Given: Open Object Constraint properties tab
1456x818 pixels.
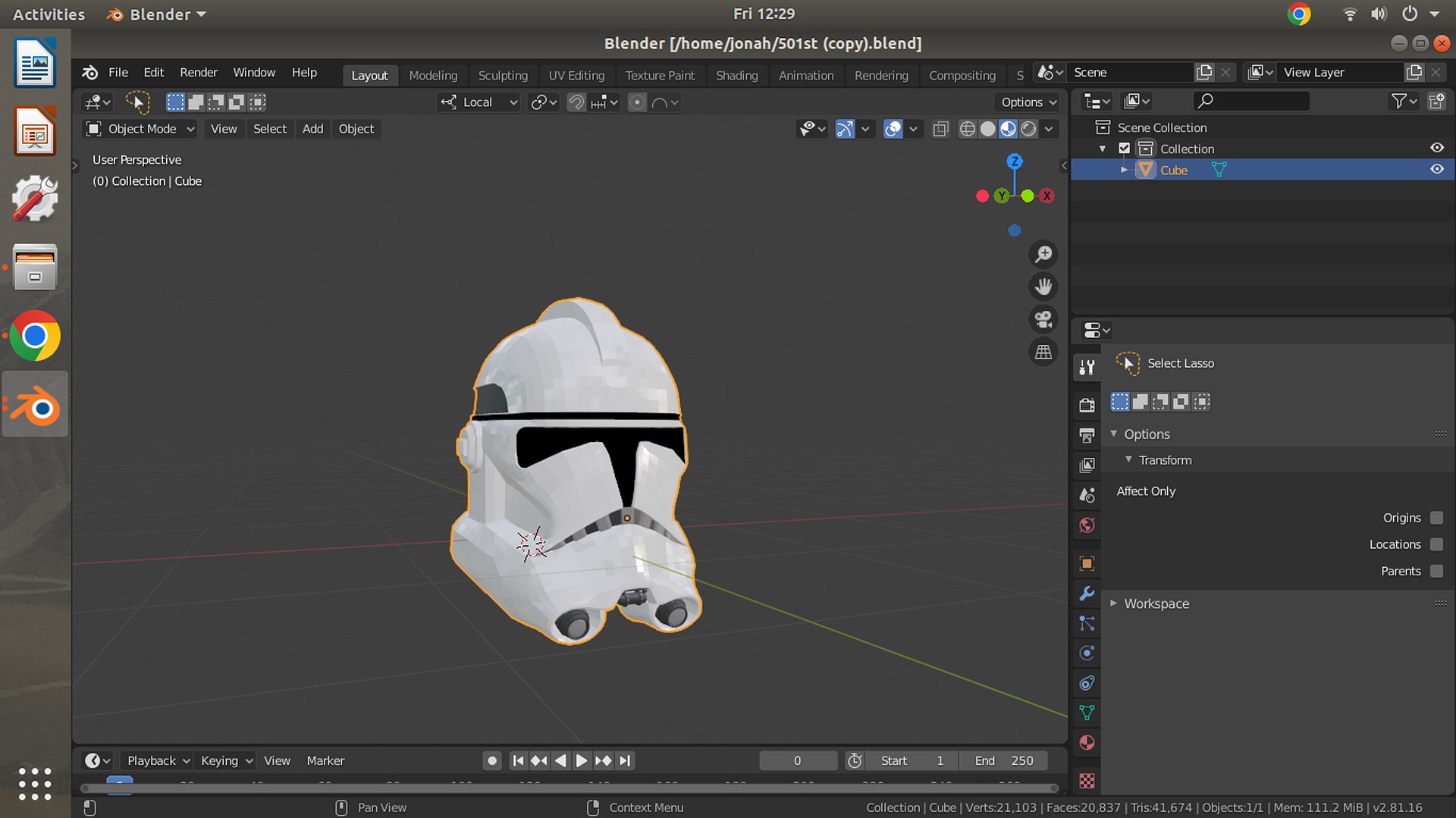Looking at the screenshot, I should tap(1087, 683).
